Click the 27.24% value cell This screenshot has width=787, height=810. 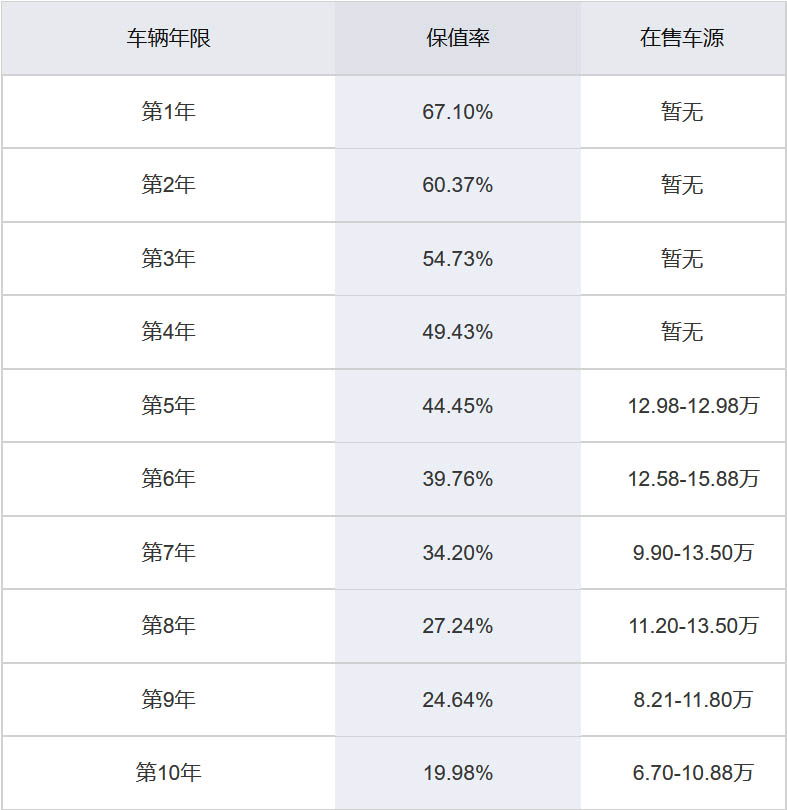[457, 626]
